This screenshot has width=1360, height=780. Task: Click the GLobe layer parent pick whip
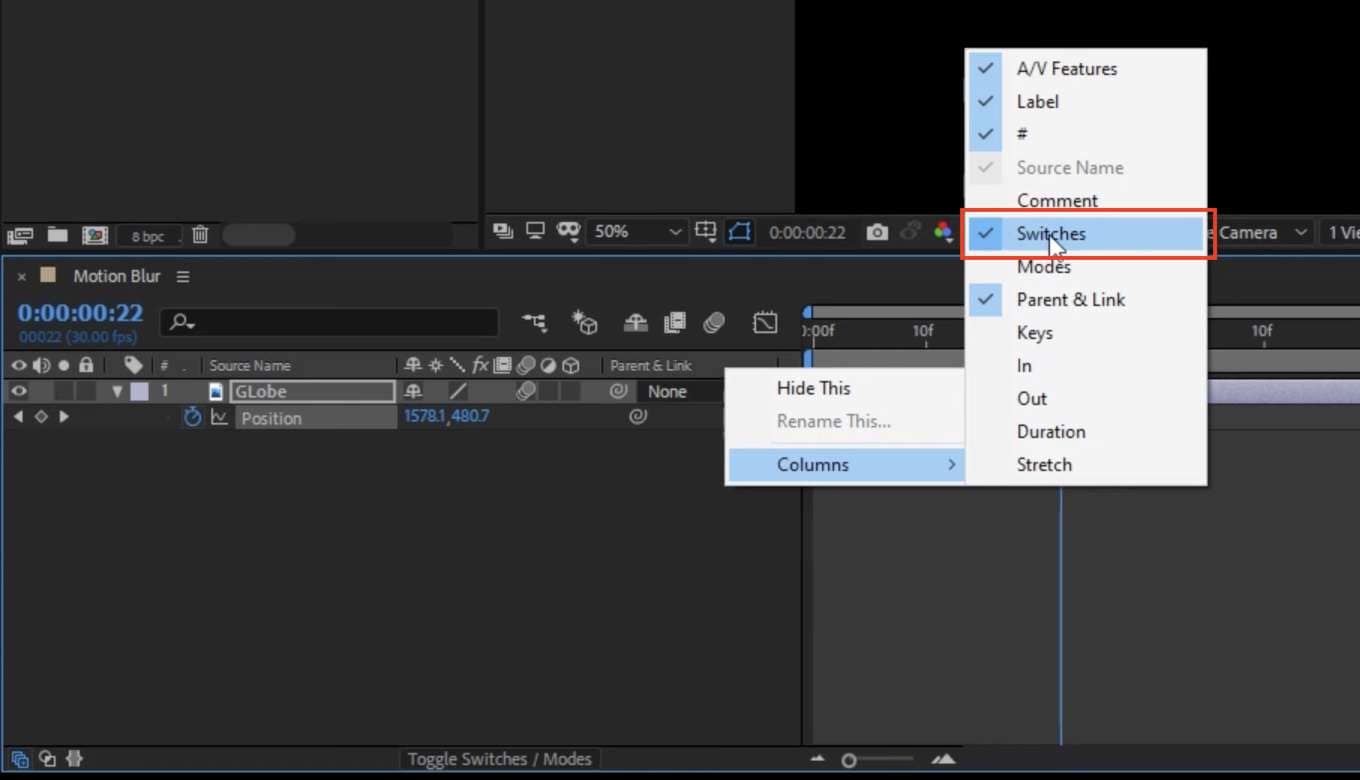[619, 391]
